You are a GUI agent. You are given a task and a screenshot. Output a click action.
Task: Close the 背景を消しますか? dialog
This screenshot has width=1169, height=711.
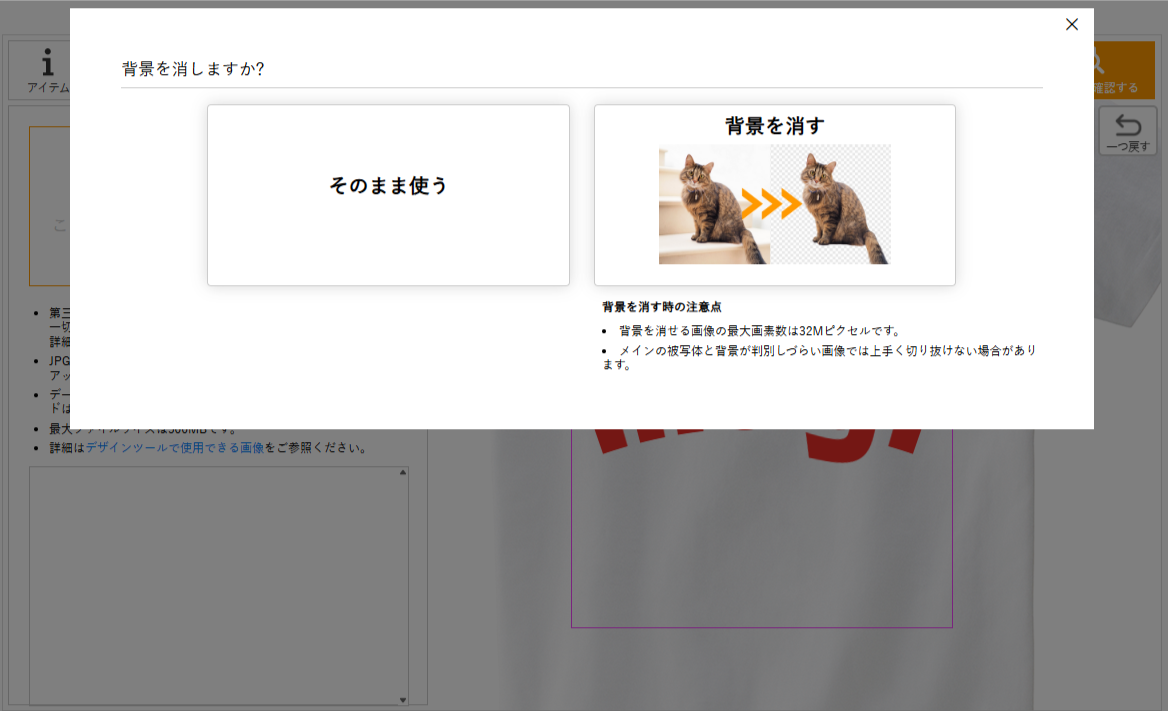point(1071,25)
